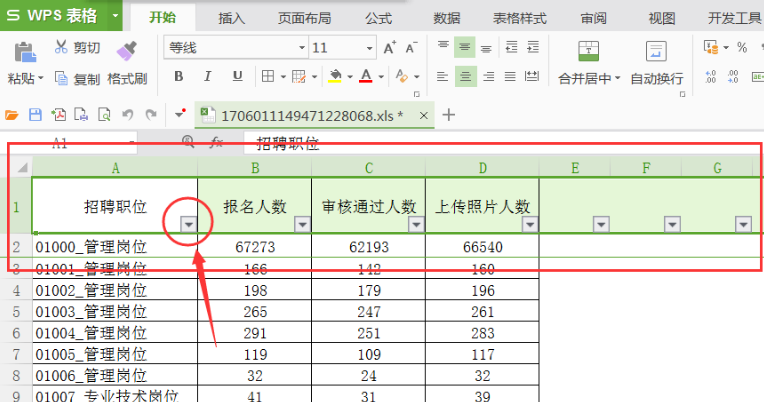764x402 pixels.
Task: Apply yellow fill color bucket
Action: [335, 77]
